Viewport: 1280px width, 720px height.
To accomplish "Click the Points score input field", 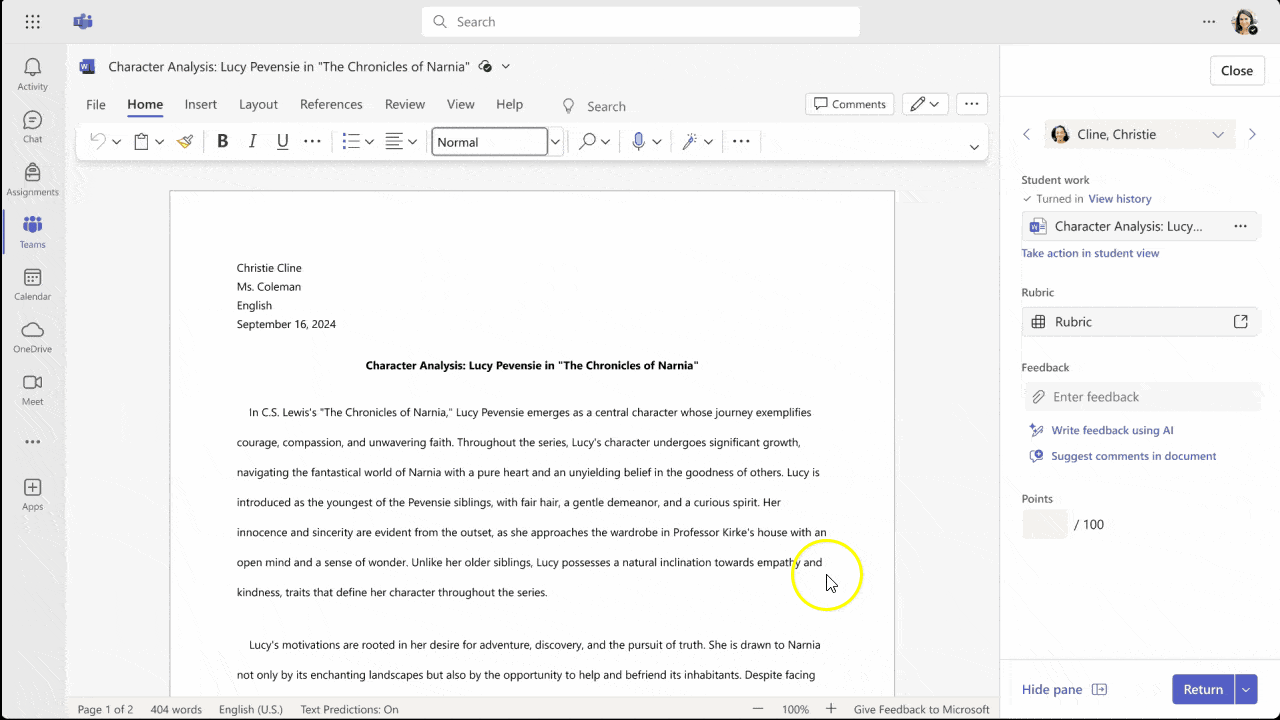I will (1044, 524).
